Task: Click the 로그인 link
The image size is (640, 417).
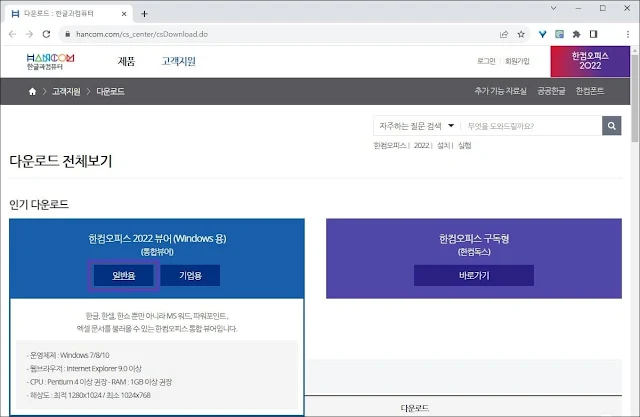Action: tap(486, 61)
